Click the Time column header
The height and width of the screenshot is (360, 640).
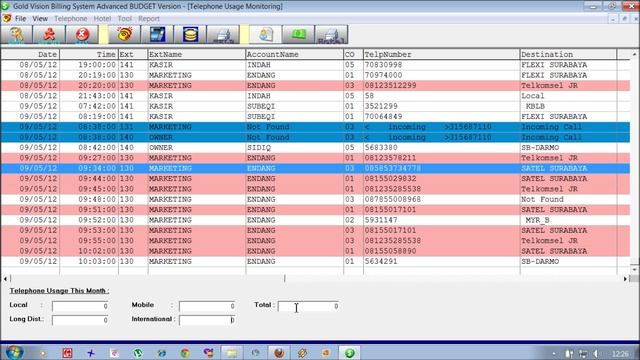click(89, 54)
